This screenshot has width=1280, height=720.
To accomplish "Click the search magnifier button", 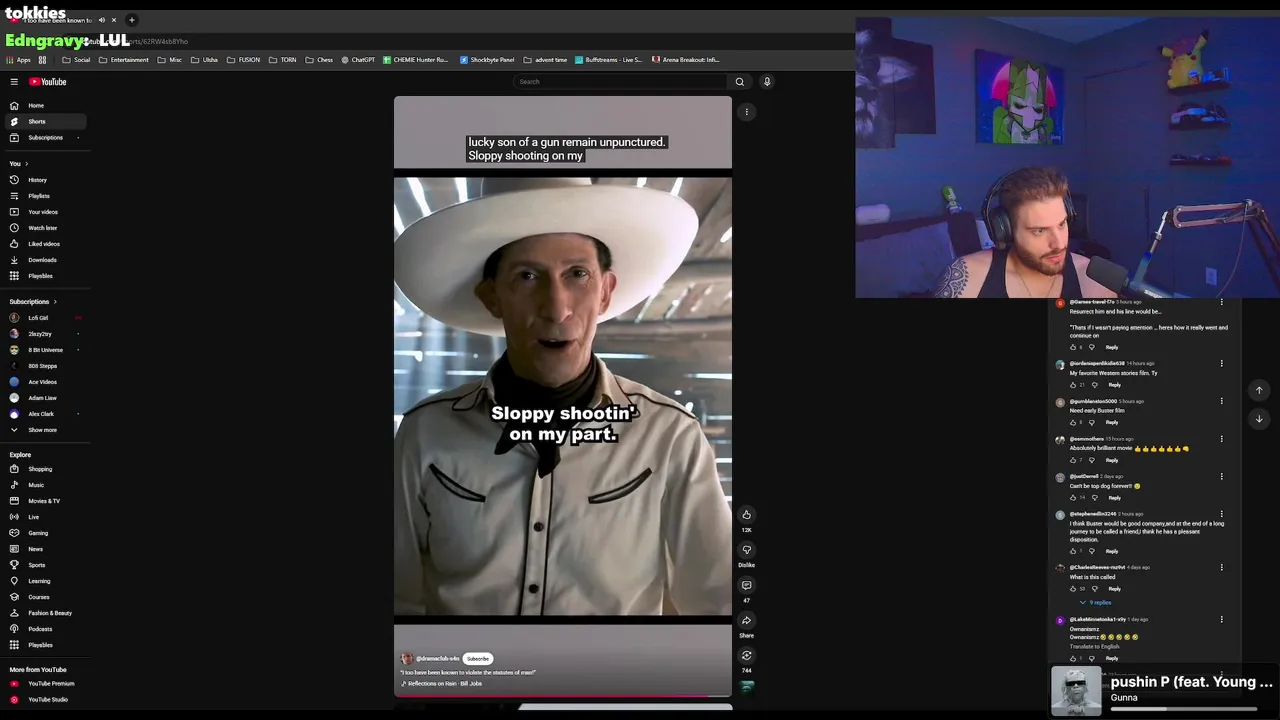I will [x=740, y=82].
